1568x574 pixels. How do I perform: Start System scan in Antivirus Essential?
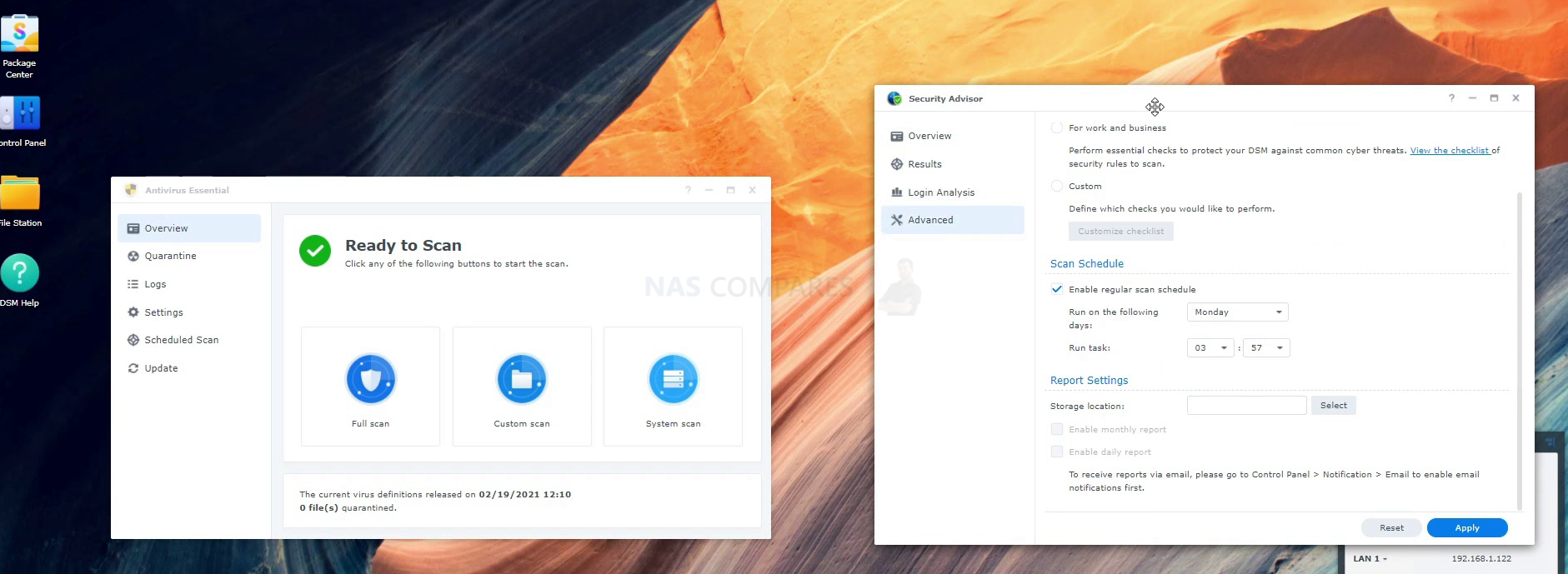673,387
